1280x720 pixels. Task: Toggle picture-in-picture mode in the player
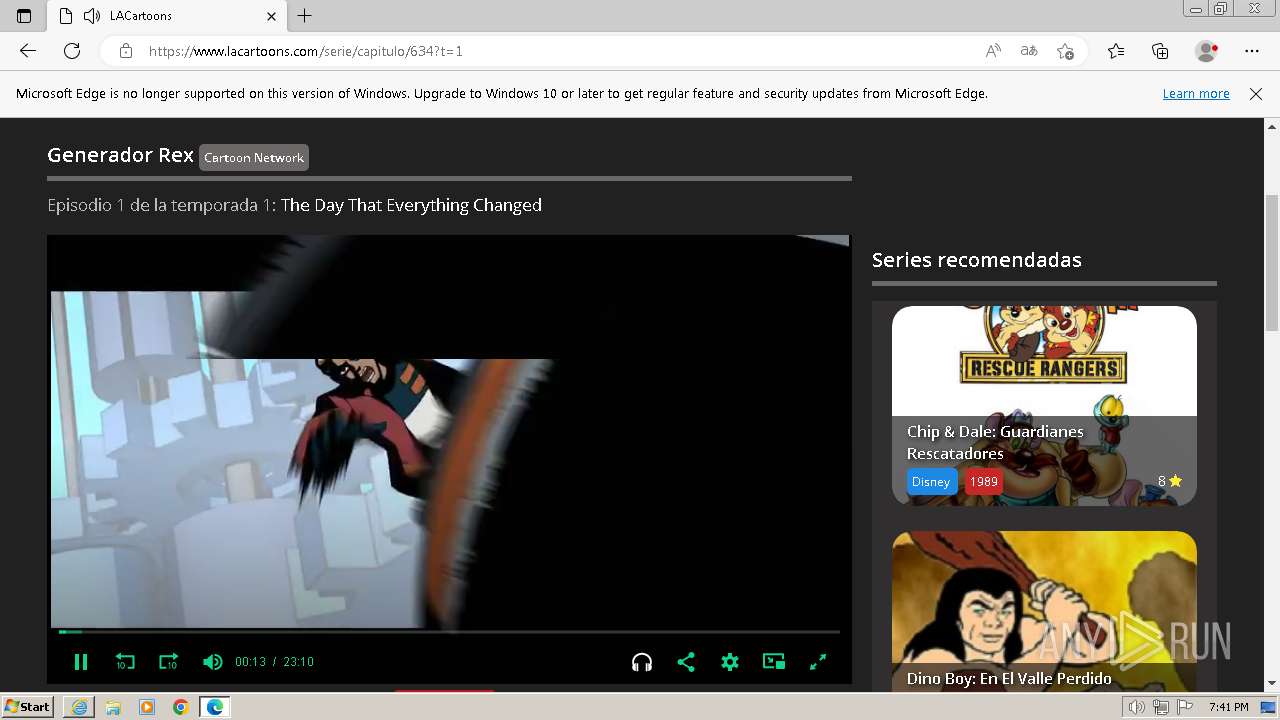click(x=774, y=662)
